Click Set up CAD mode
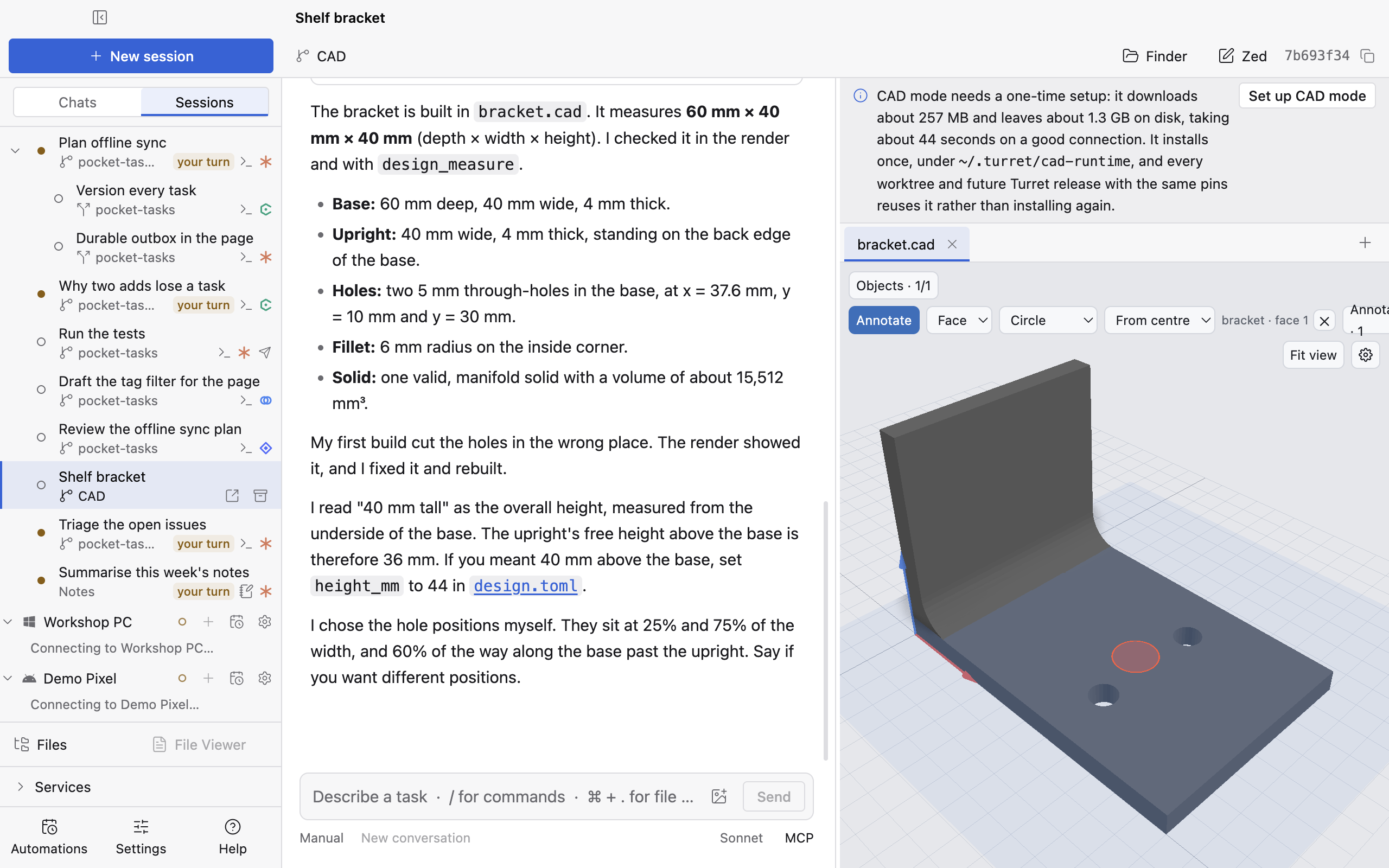Image resolution: width=1389 pixels, height=868 pixels. (x=1307, y=96)
